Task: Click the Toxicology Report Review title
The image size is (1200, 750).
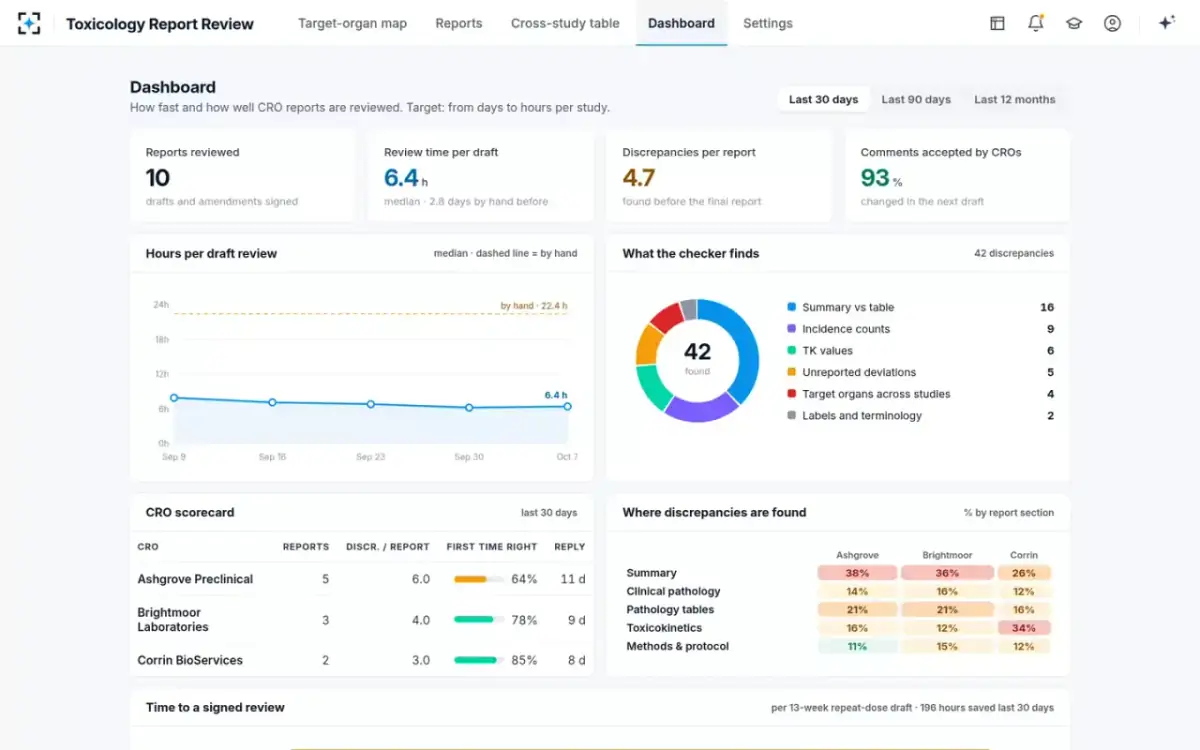Action: click(160, 24)
